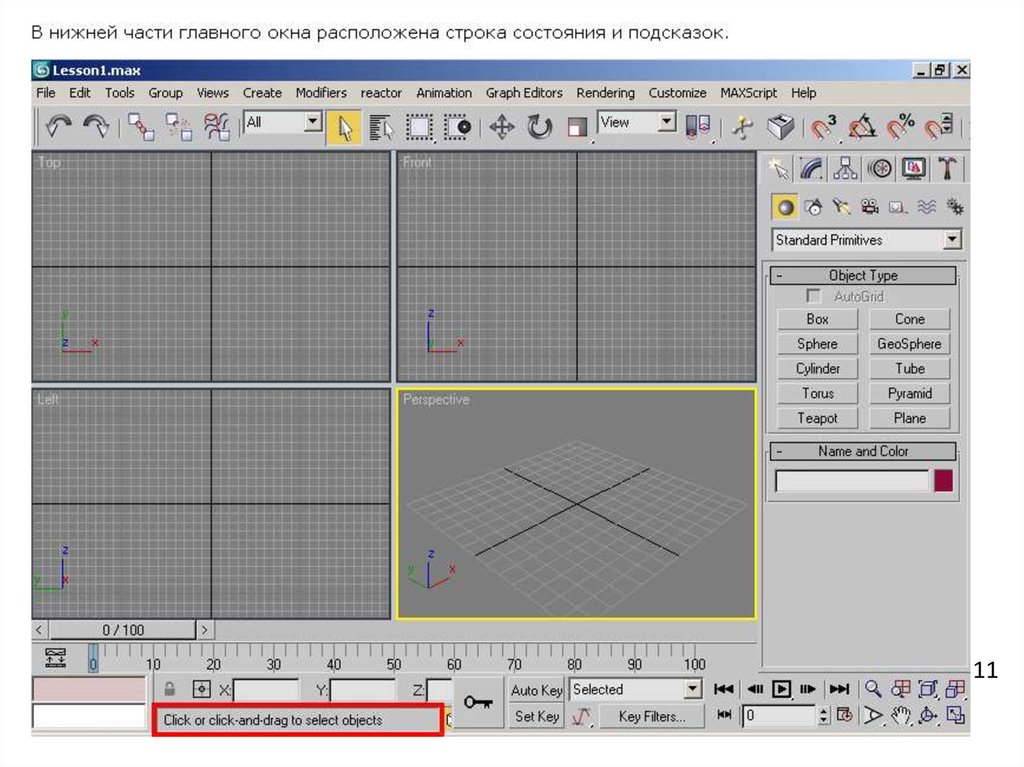Choose the Cameras category icon
This screenshot has width=1024, height=767.
pyautogui.click(x=870, y=207)
